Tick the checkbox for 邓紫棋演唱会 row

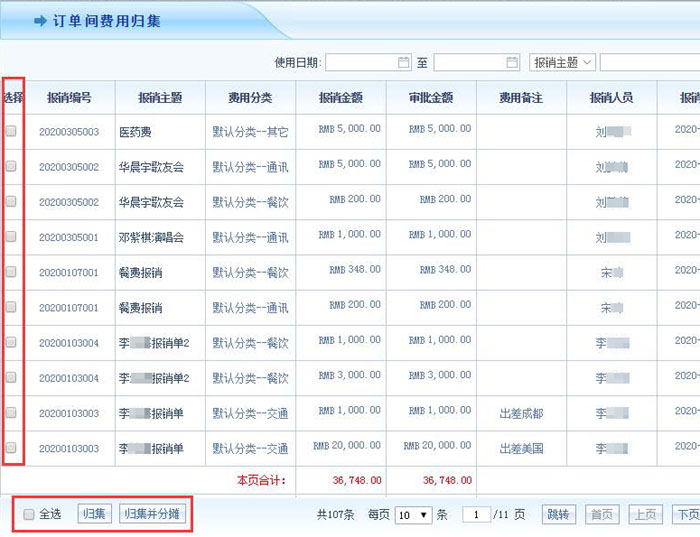11,237
